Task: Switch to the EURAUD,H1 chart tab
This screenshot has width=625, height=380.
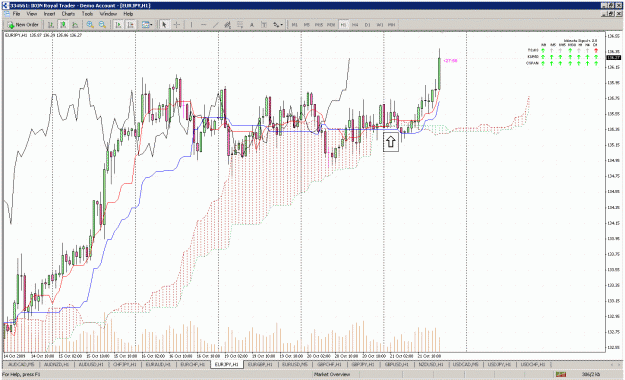Action: pos(158,364)
